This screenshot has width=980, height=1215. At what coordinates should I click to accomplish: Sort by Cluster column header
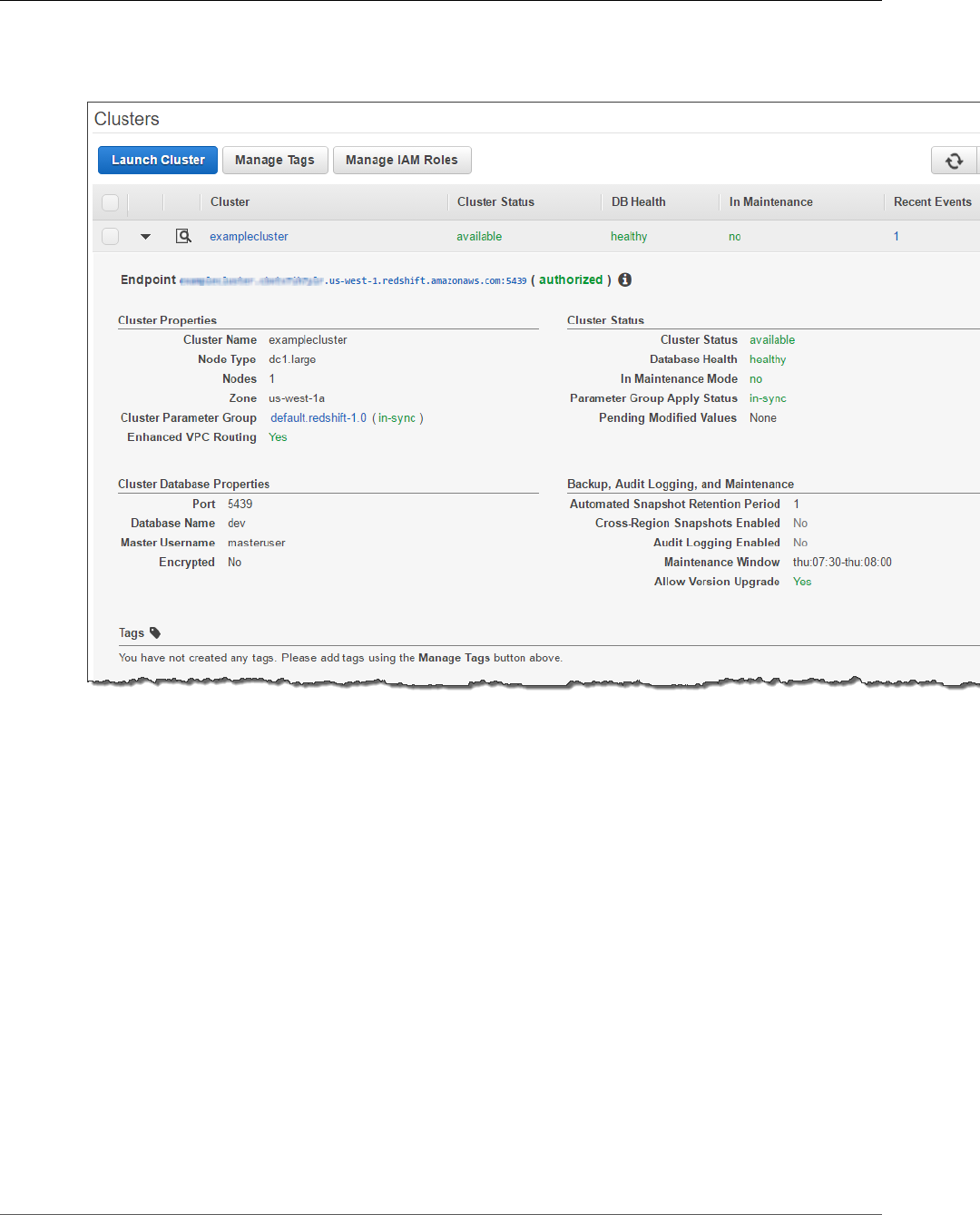tap(230, 201)
